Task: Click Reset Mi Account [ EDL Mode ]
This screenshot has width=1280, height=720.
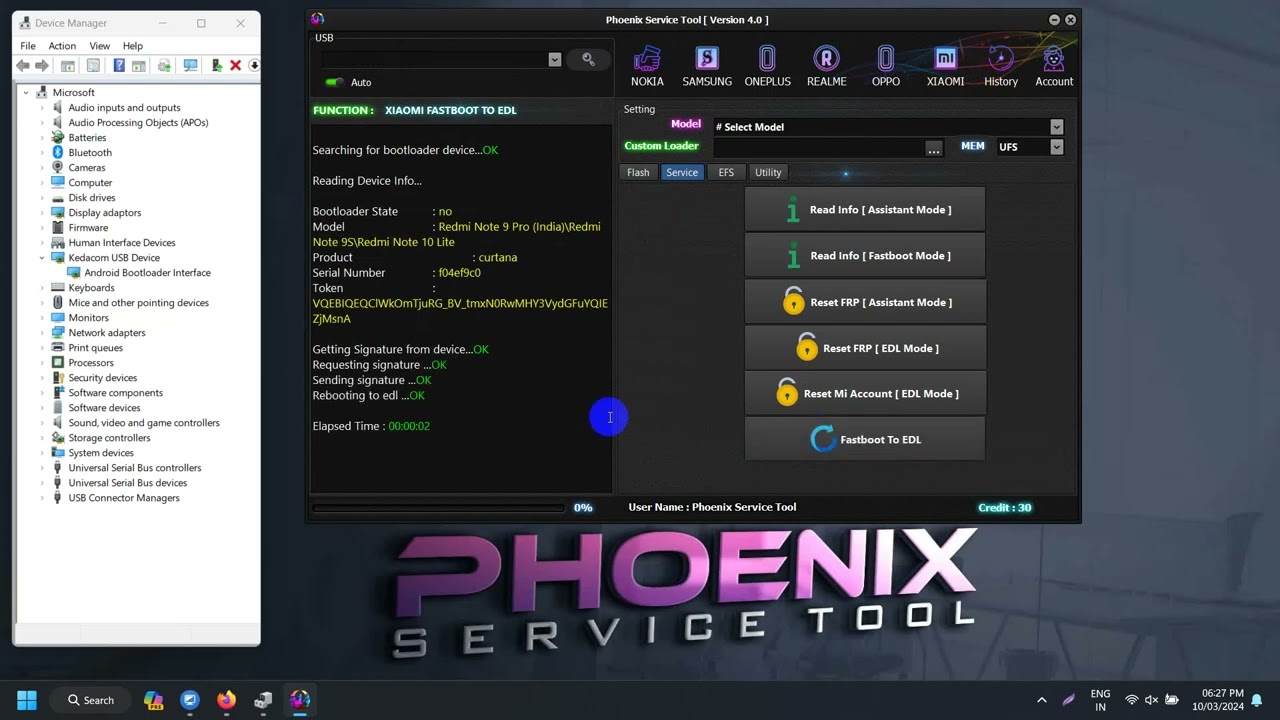Action: point(865,394)
